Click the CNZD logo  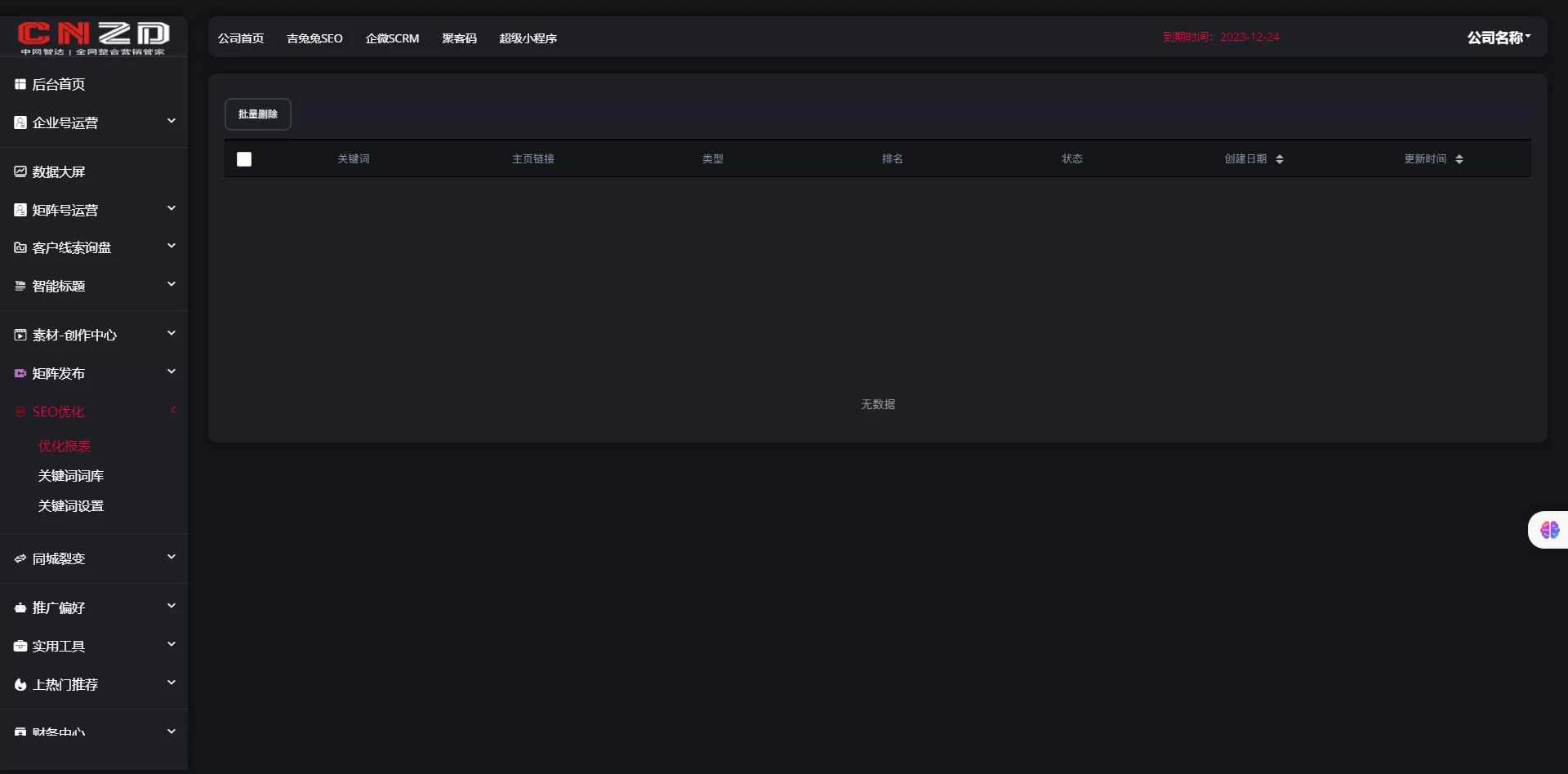click(93, 37)
